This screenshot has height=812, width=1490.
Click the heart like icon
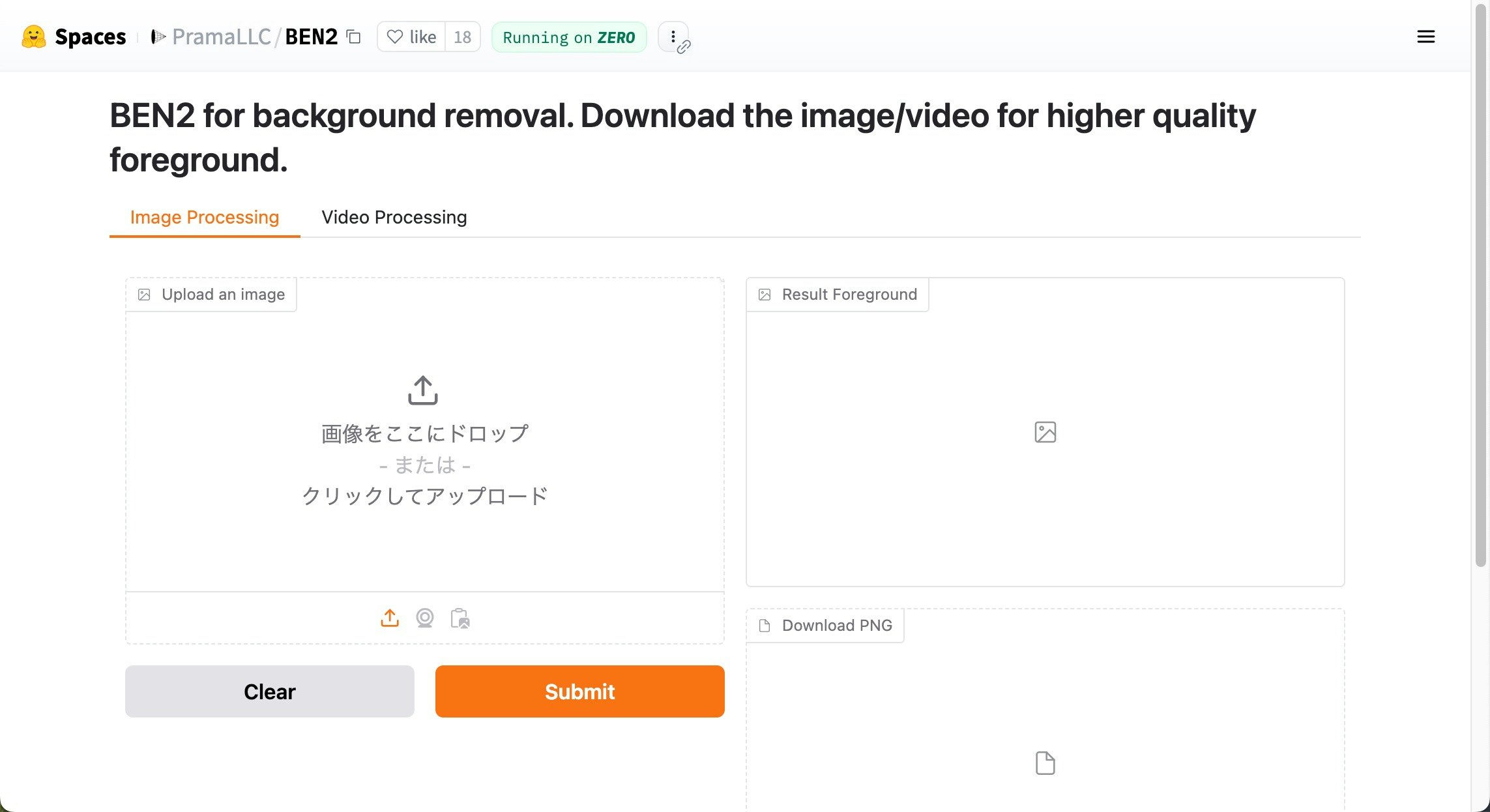[x=395, y=36]
